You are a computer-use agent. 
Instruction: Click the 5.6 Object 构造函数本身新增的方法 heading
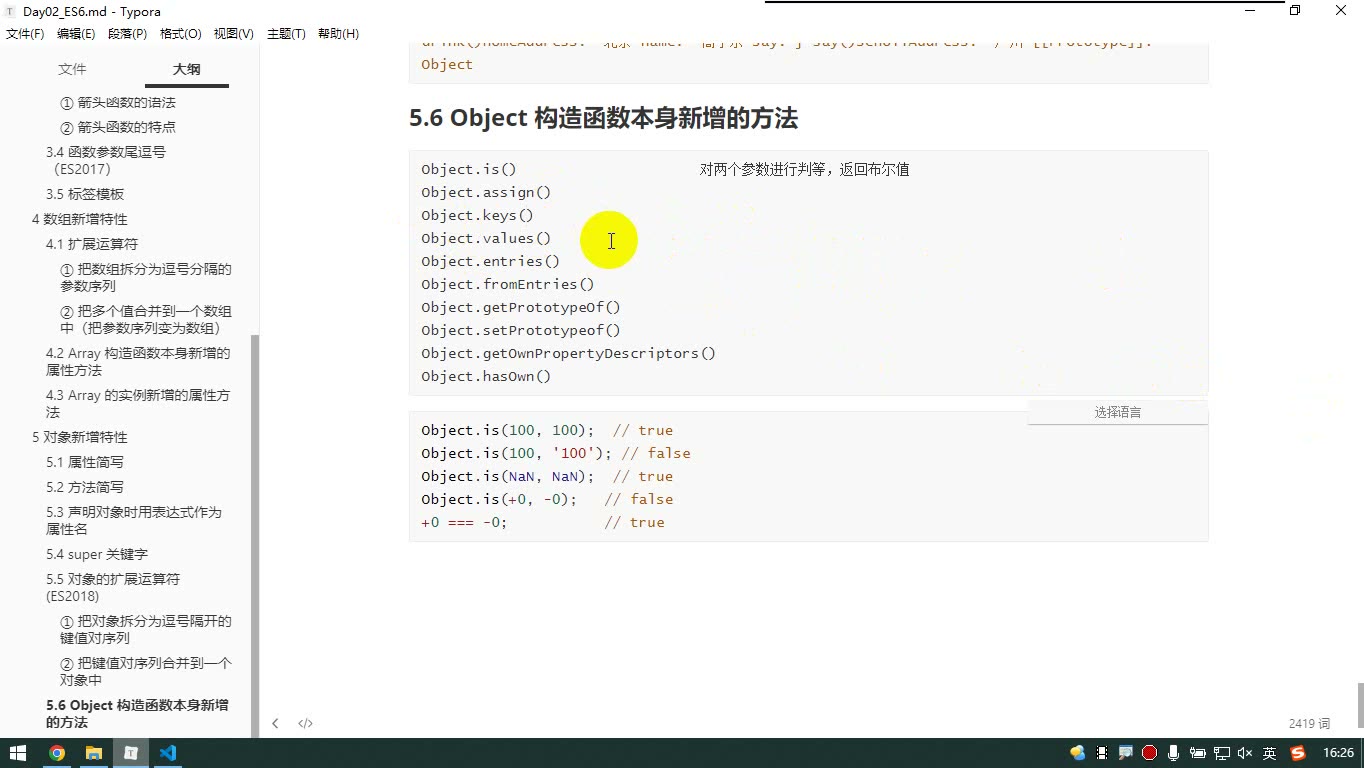(x=603, y=118)
